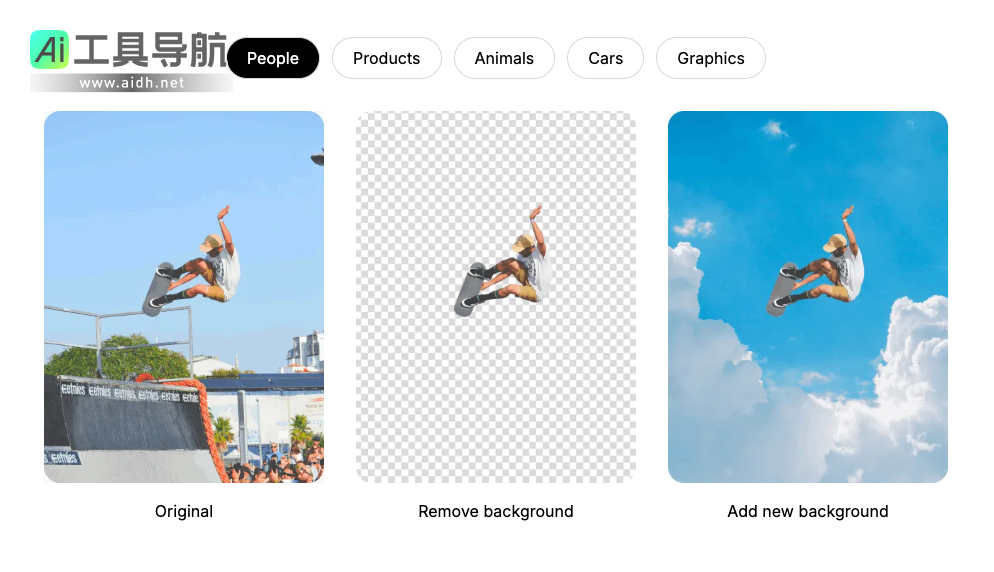The image size is (994, 572).
Task: Switch to the Products tab
Action: click(x=386, y=58)
